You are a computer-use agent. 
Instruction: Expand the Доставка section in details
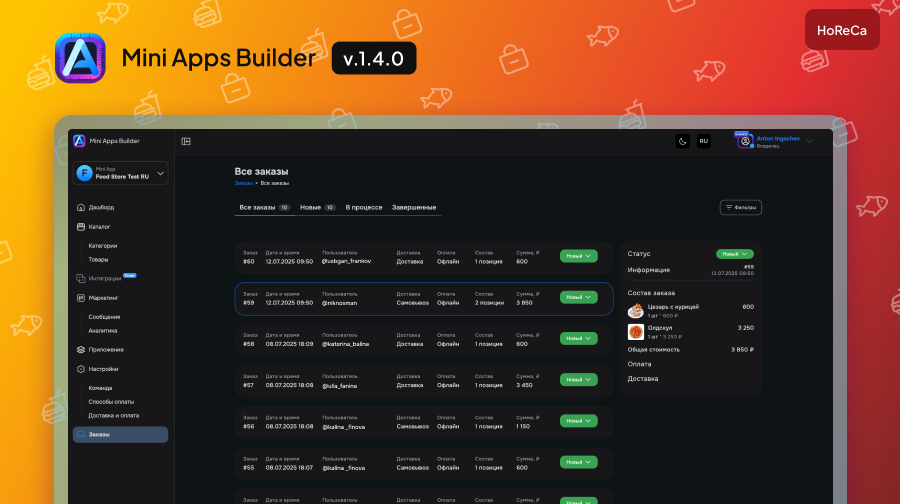643,379
